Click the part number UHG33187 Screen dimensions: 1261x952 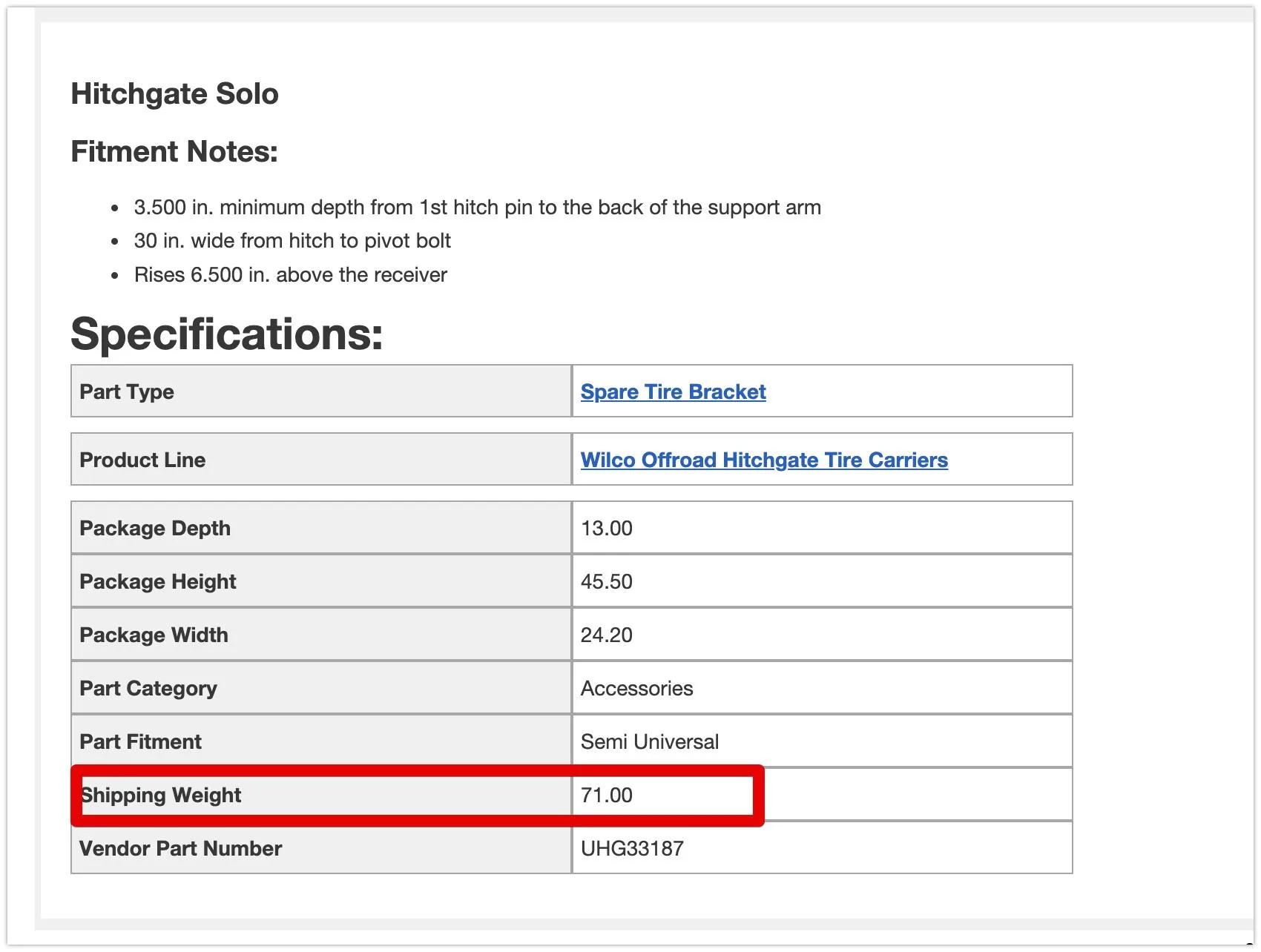point(632,848)
